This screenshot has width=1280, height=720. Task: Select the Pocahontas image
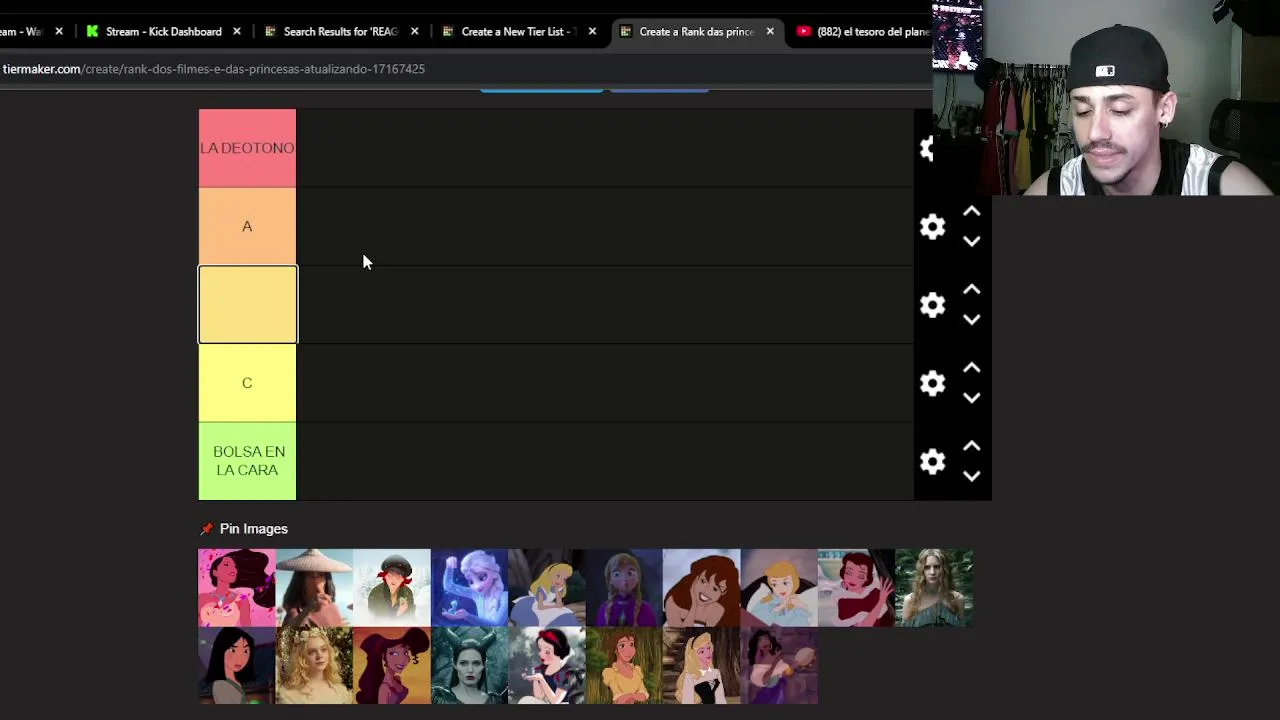pyautogui.click(x=237, y=588)
